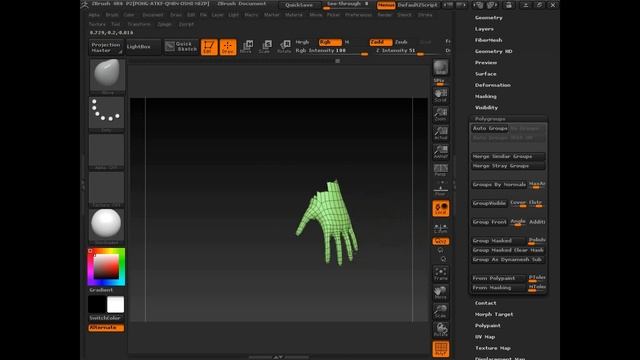Click the Frame mesh icon
Image resolution: width=640 pixels, height=360 pixels.
(x=440, y=273)
